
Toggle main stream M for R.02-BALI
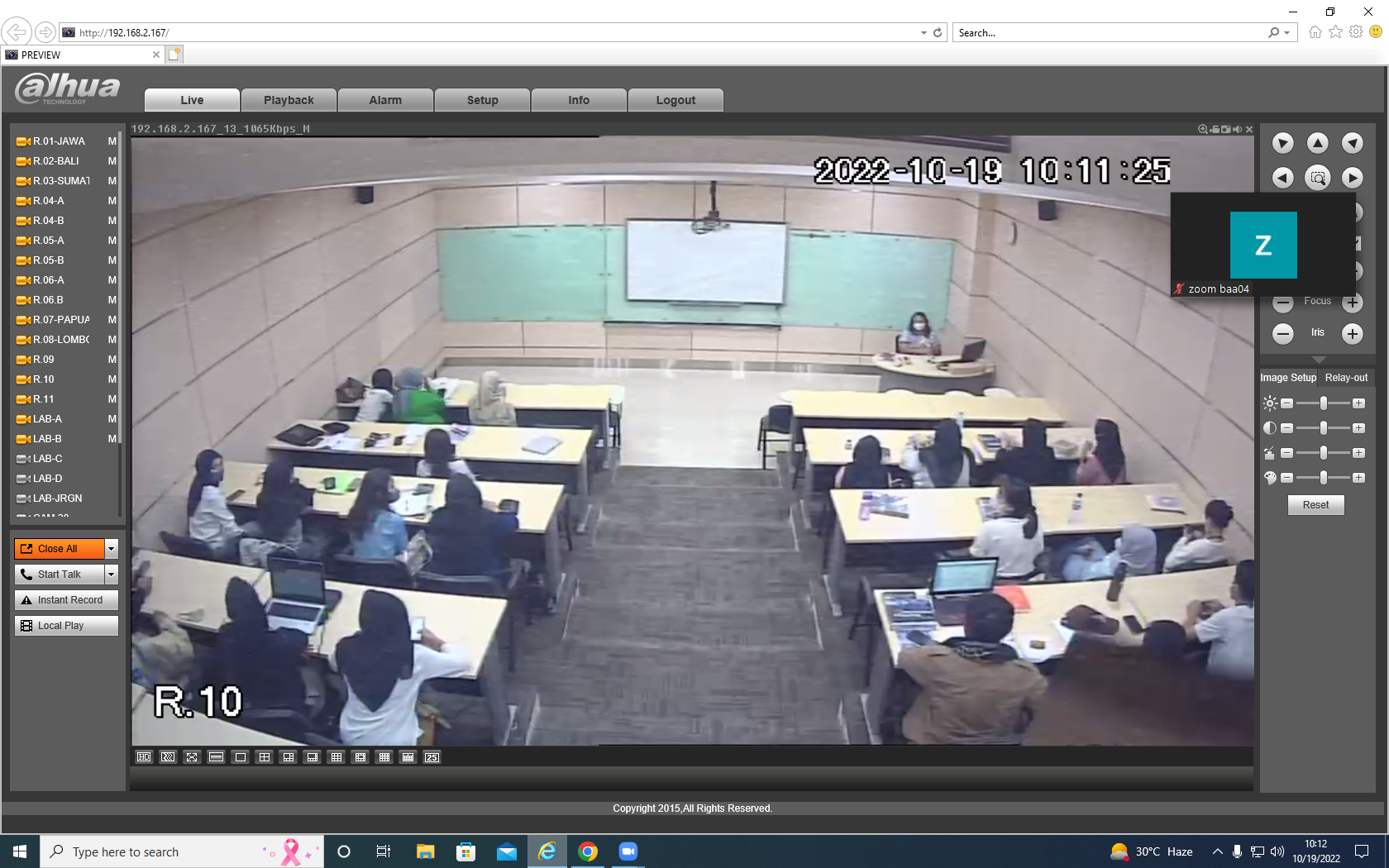tap(112, 161)
